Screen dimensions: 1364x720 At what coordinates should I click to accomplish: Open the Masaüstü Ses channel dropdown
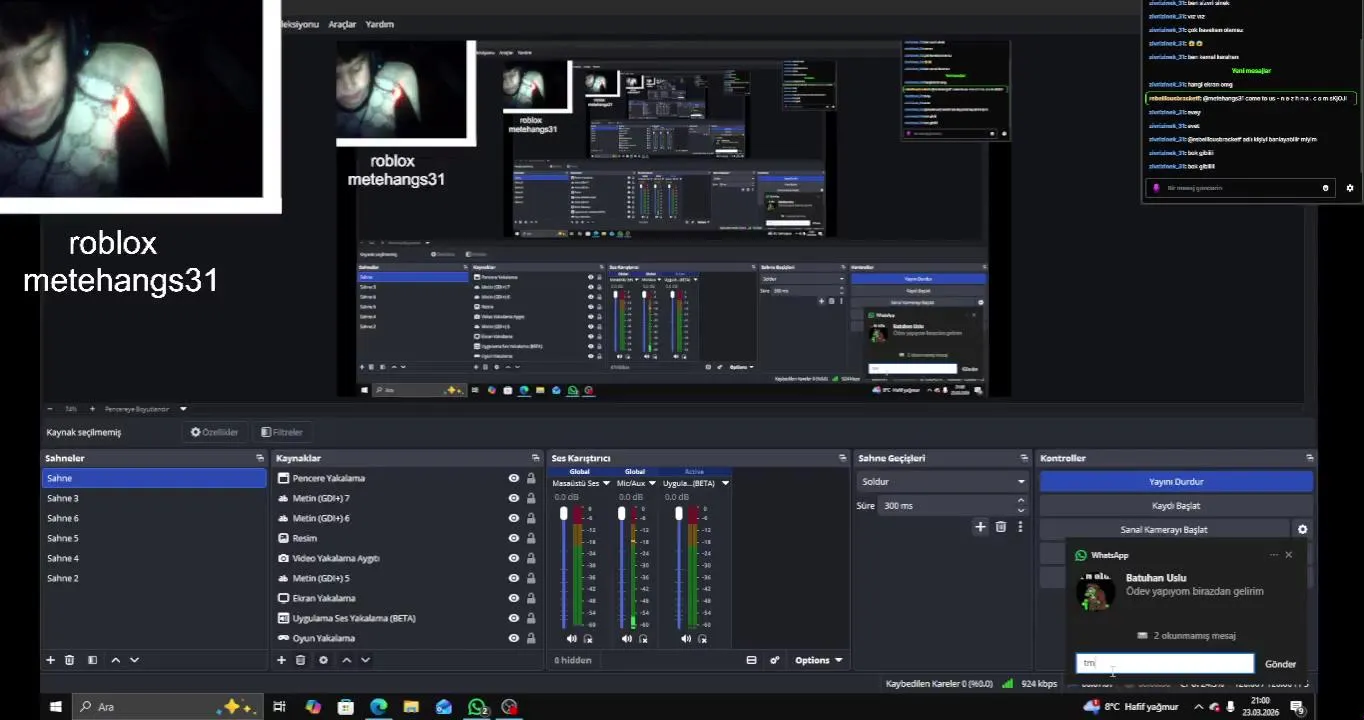[606, 483]
